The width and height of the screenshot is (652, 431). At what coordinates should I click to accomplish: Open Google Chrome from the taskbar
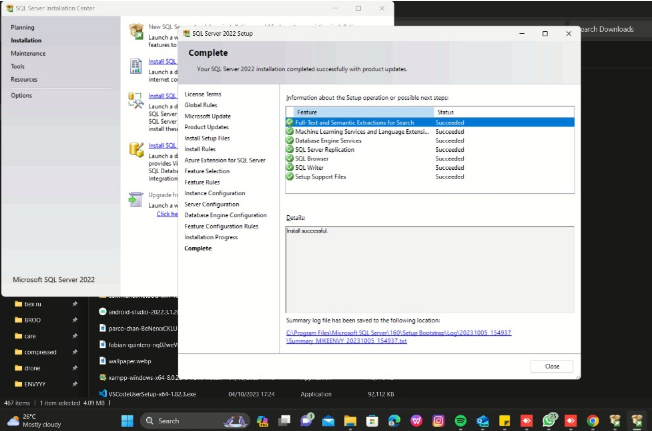tap(592, 421)
